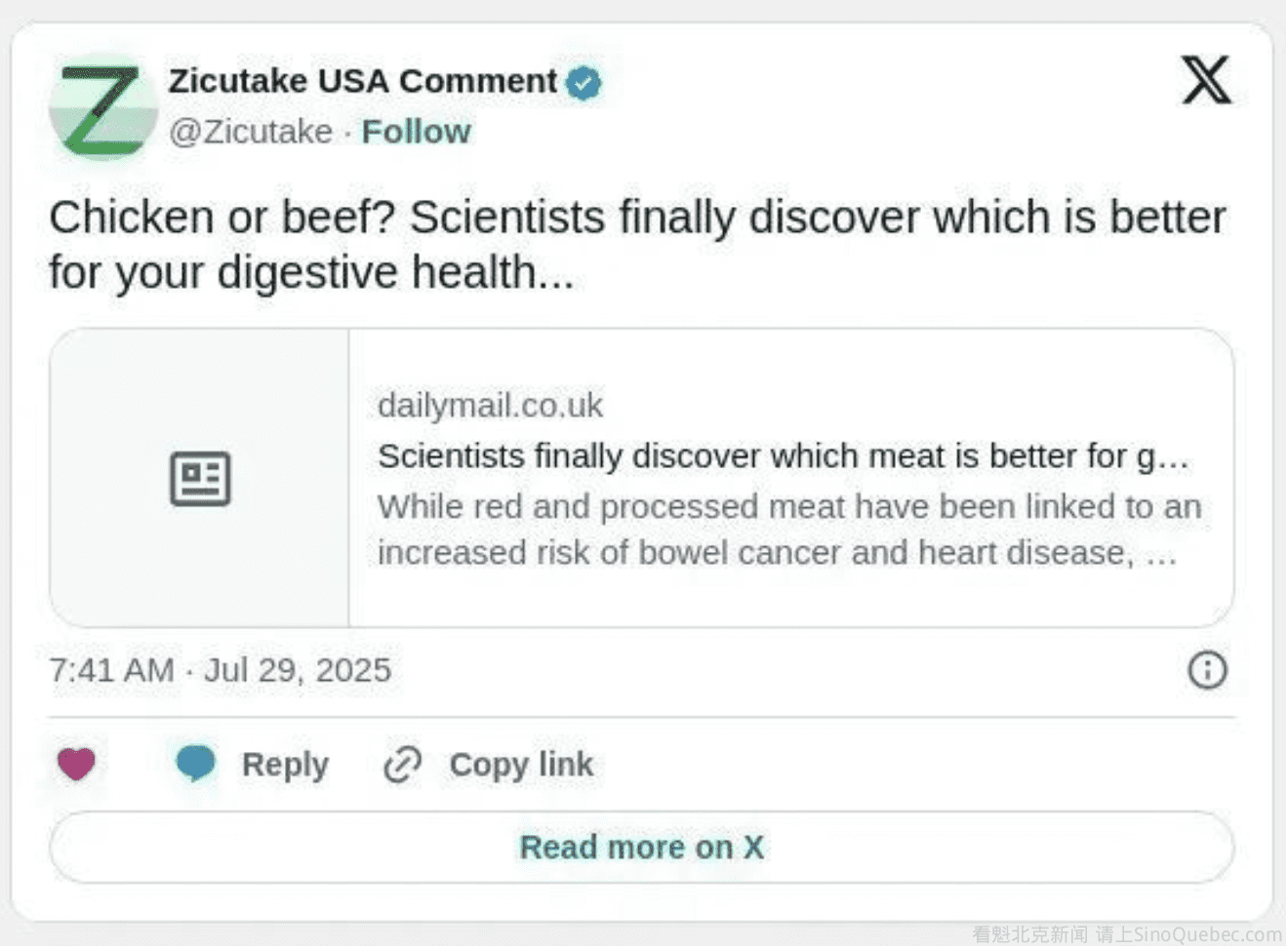The width and height of the screenshot is (1288, 950).
Task: Click the blue verified badge
Action: point(584,84)
